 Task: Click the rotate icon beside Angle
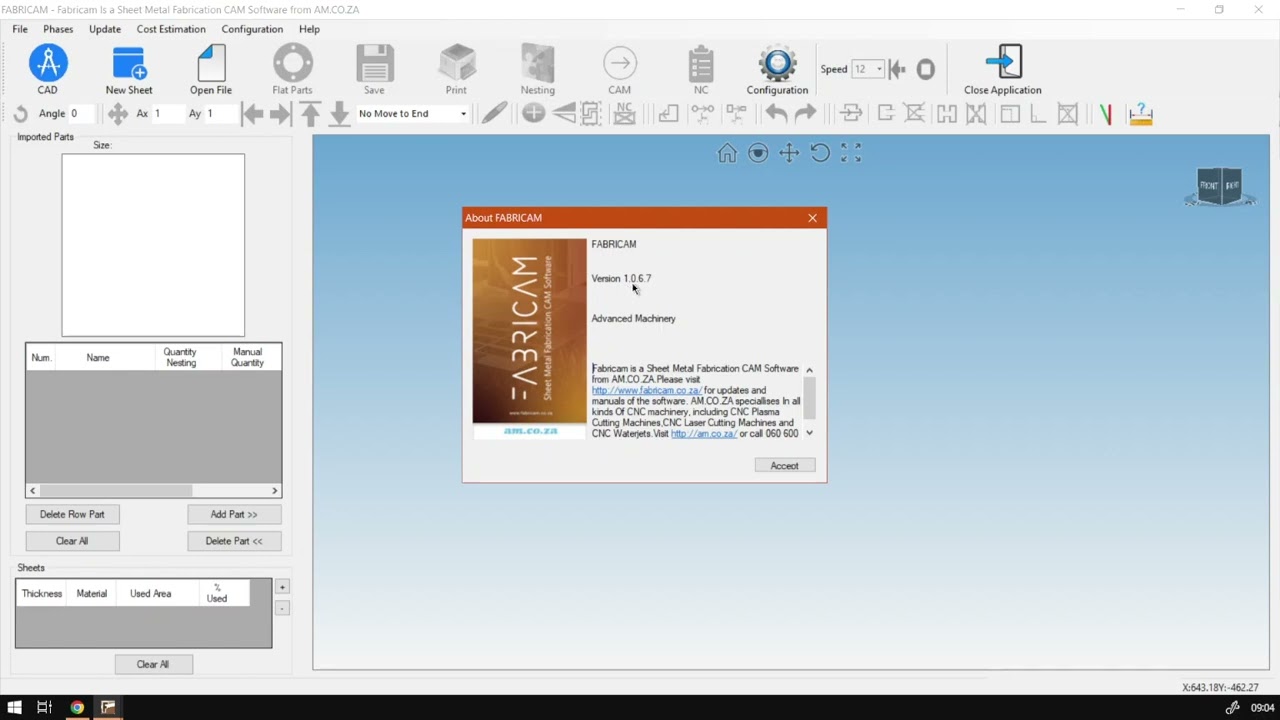pyautogui.click(x=20, y=114)
